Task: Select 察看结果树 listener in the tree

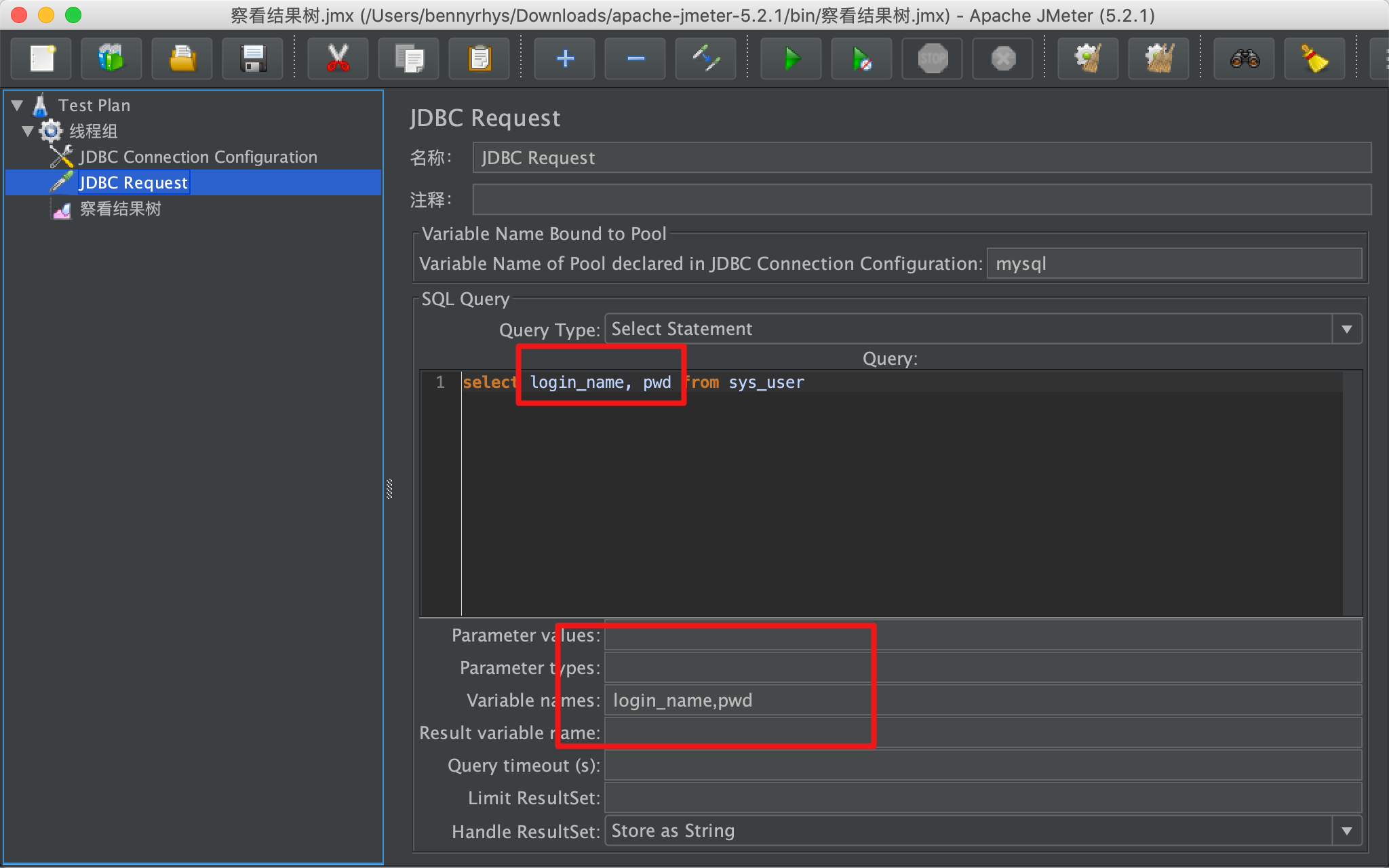Action: click(x=121, y=209)
